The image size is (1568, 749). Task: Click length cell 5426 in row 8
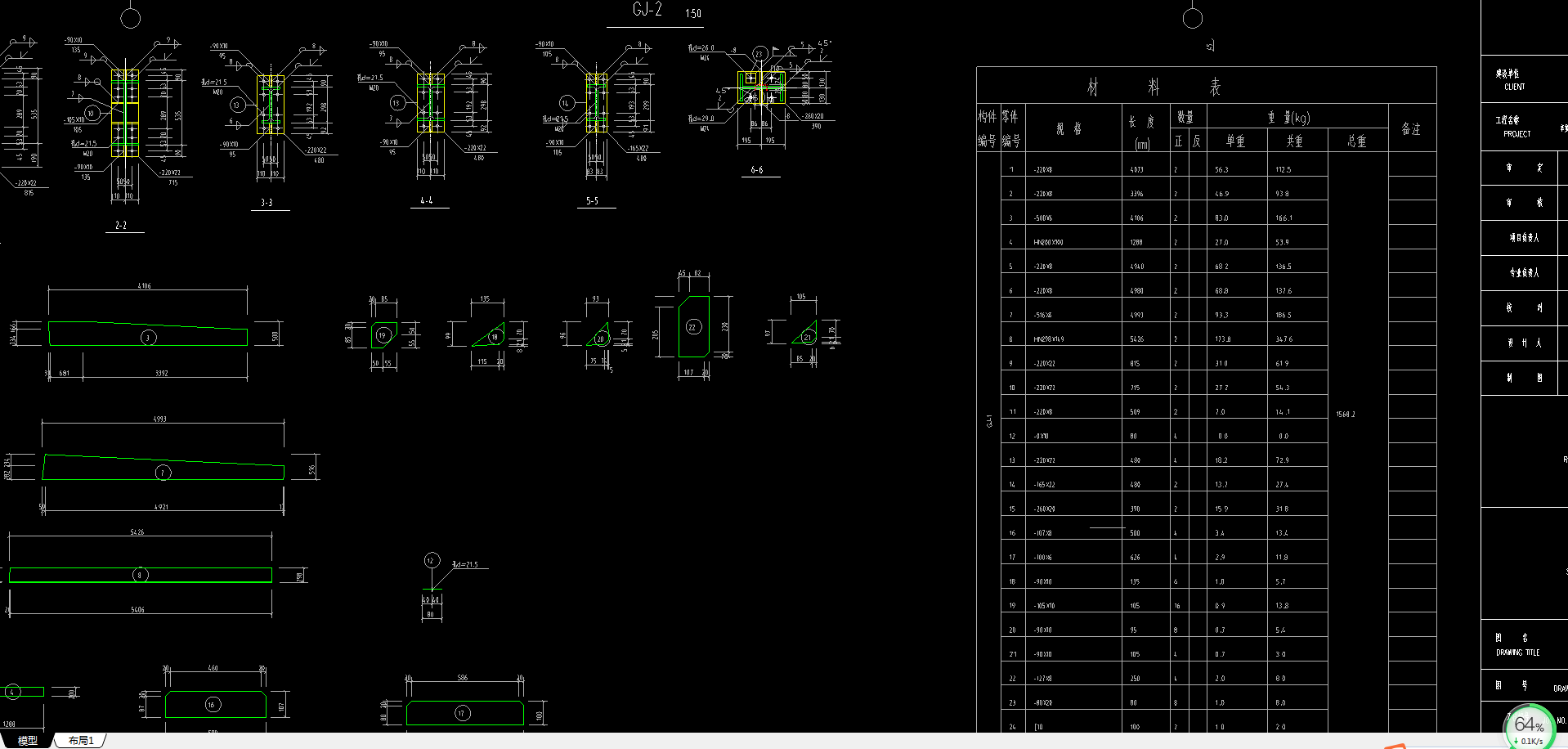point(1136,339)
